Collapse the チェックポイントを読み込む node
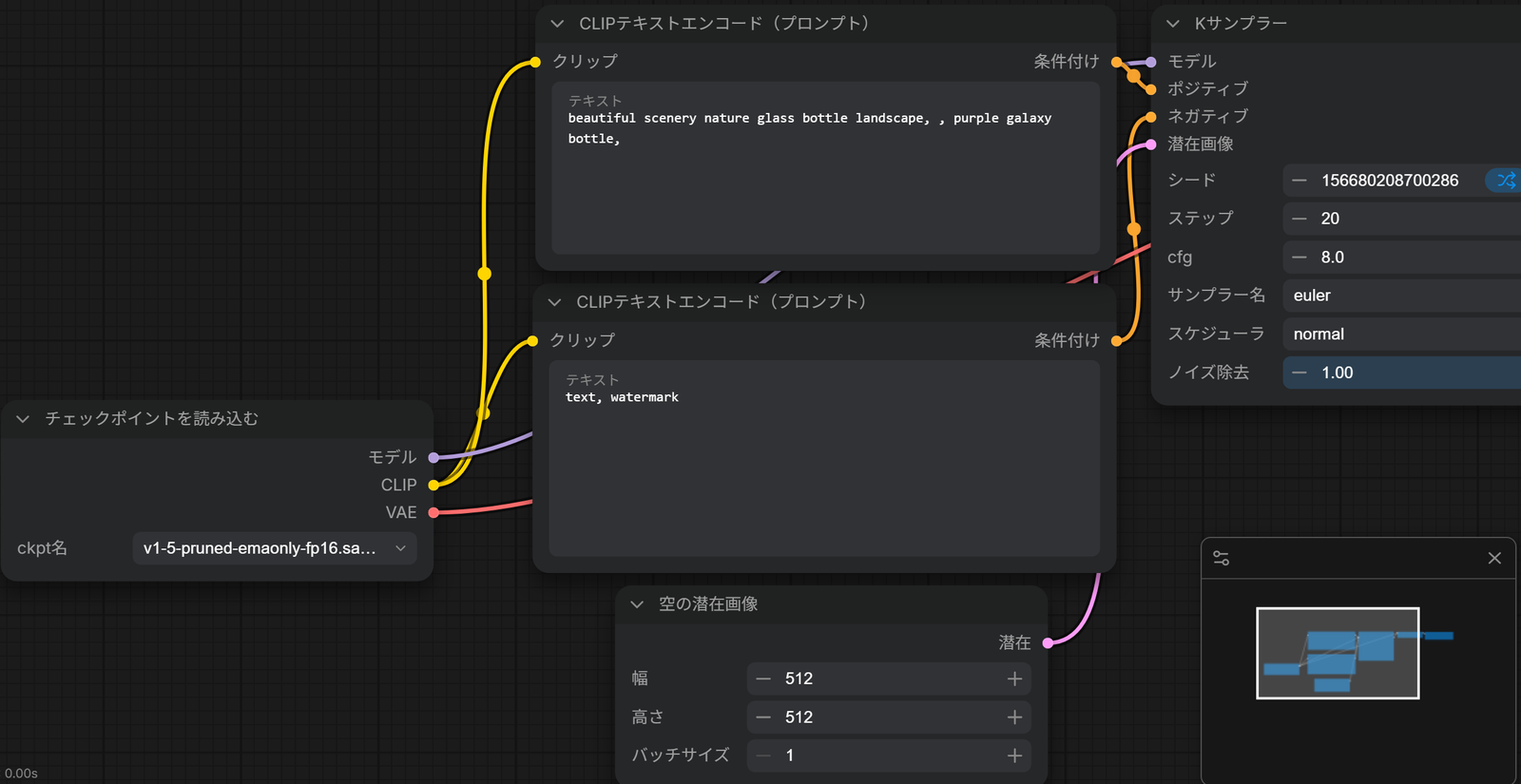1521x784 pixels. point(23,419)
